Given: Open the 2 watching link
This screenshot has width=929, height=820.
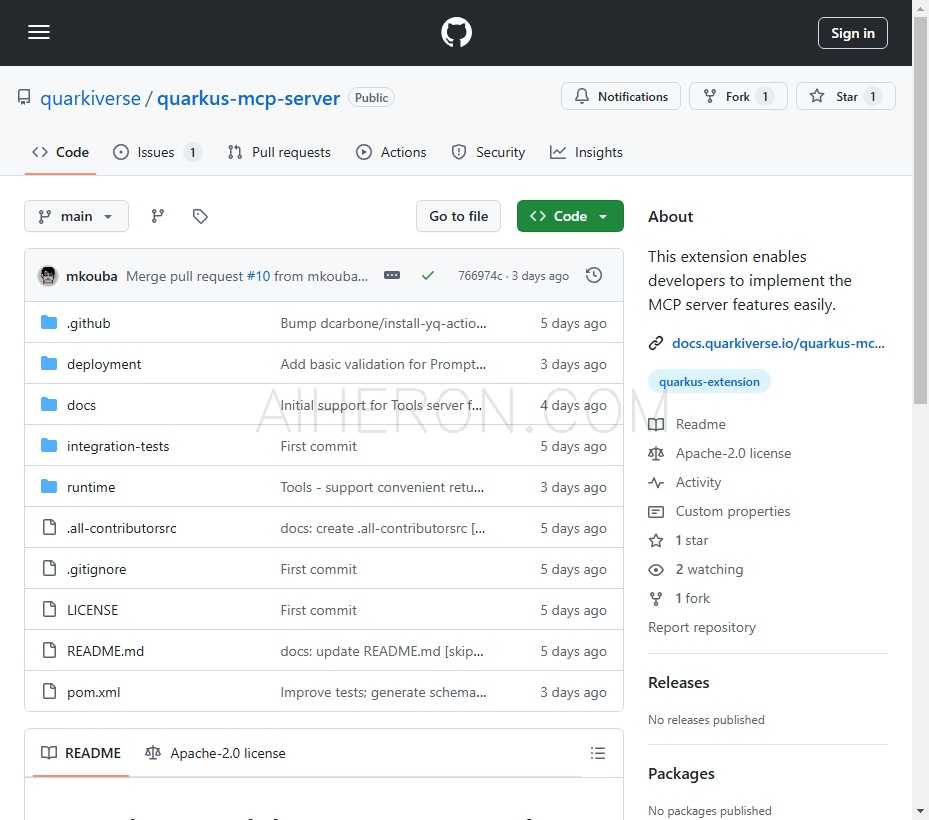Looking at the screenshot, I should coord(709,569).
